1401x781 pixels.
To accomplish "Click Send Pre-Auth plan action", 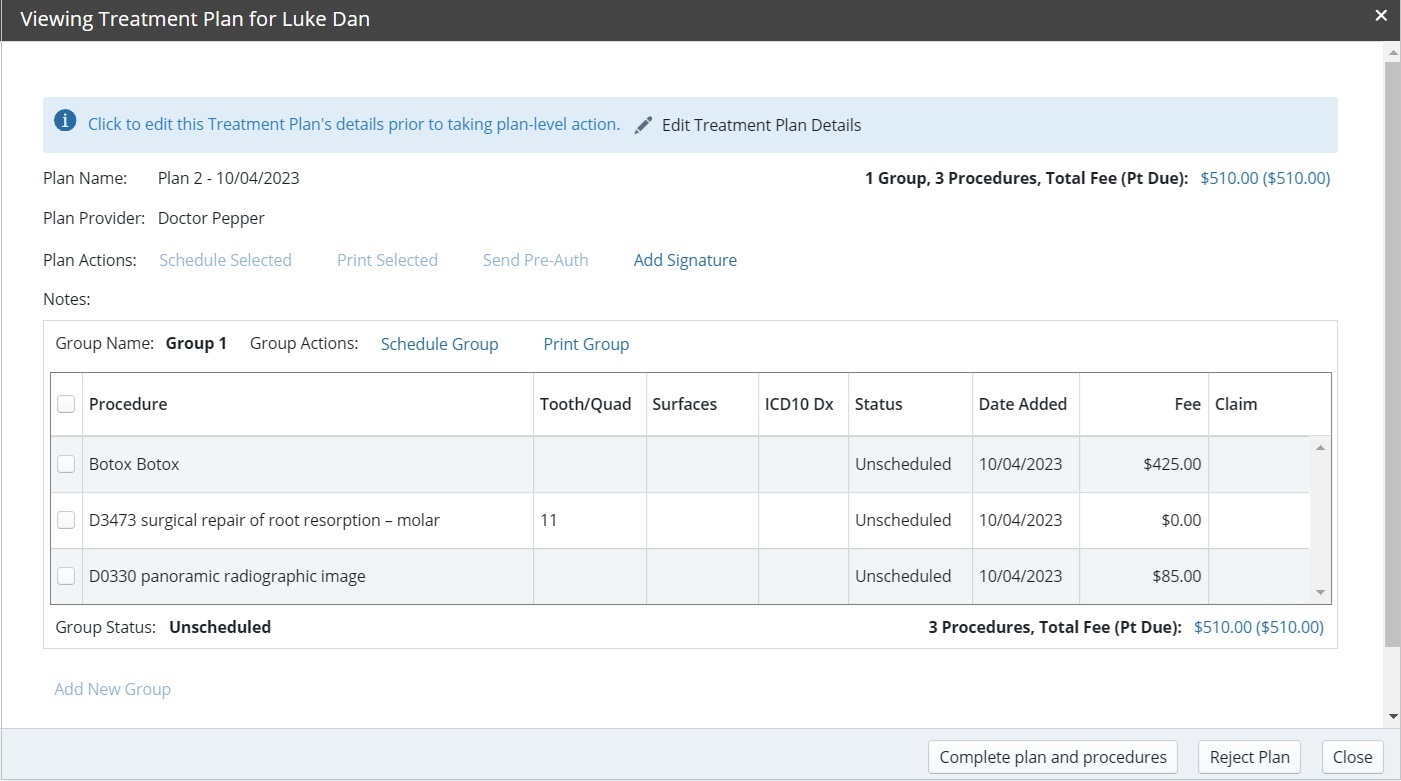I will click(x=535, y=260).
